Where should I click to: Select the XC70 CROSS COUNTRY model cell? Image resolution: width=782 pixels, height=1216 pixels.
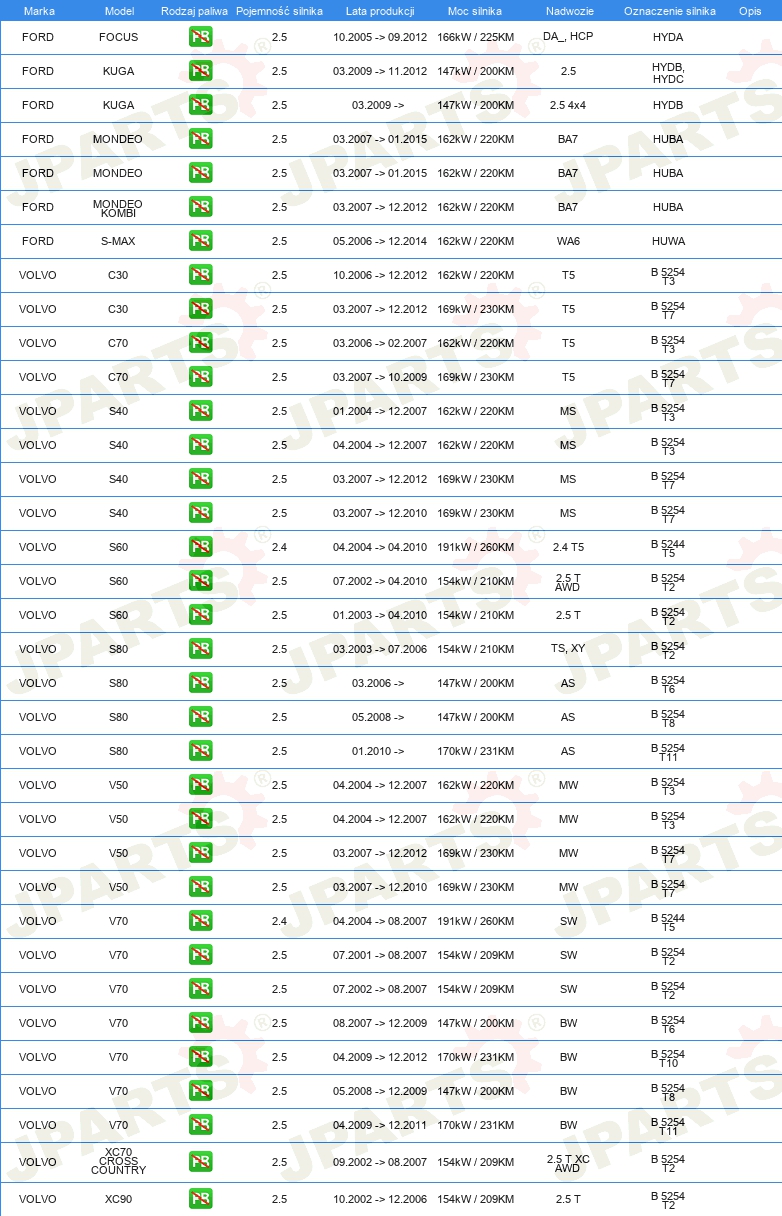118,1162
